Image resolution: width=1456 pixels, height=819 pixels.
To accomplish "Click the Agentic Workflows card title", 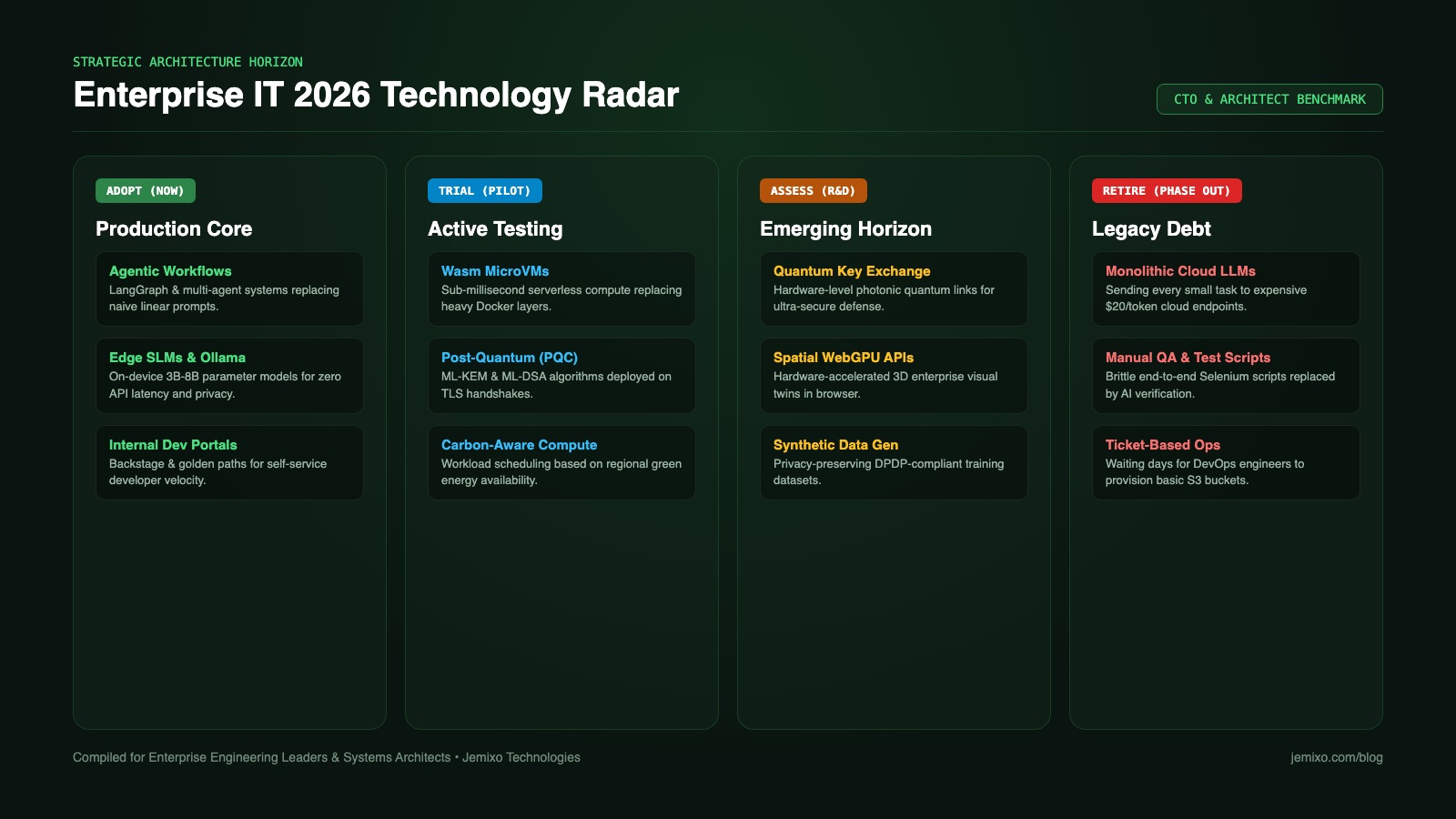I will pyautogui.click(x=170, y=271).
